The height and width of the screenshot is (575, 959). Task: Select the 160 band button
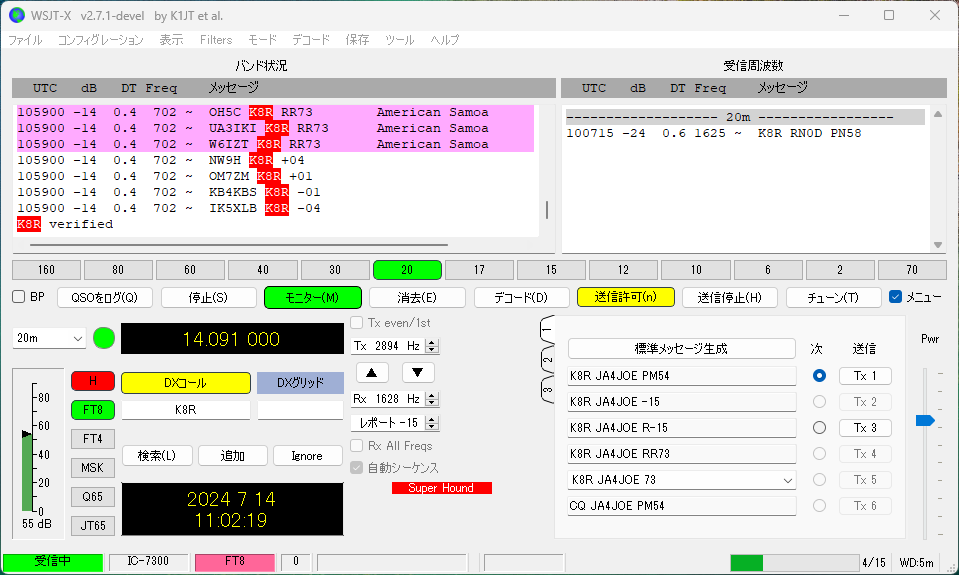pyautogui.click(x=46, y=270)
